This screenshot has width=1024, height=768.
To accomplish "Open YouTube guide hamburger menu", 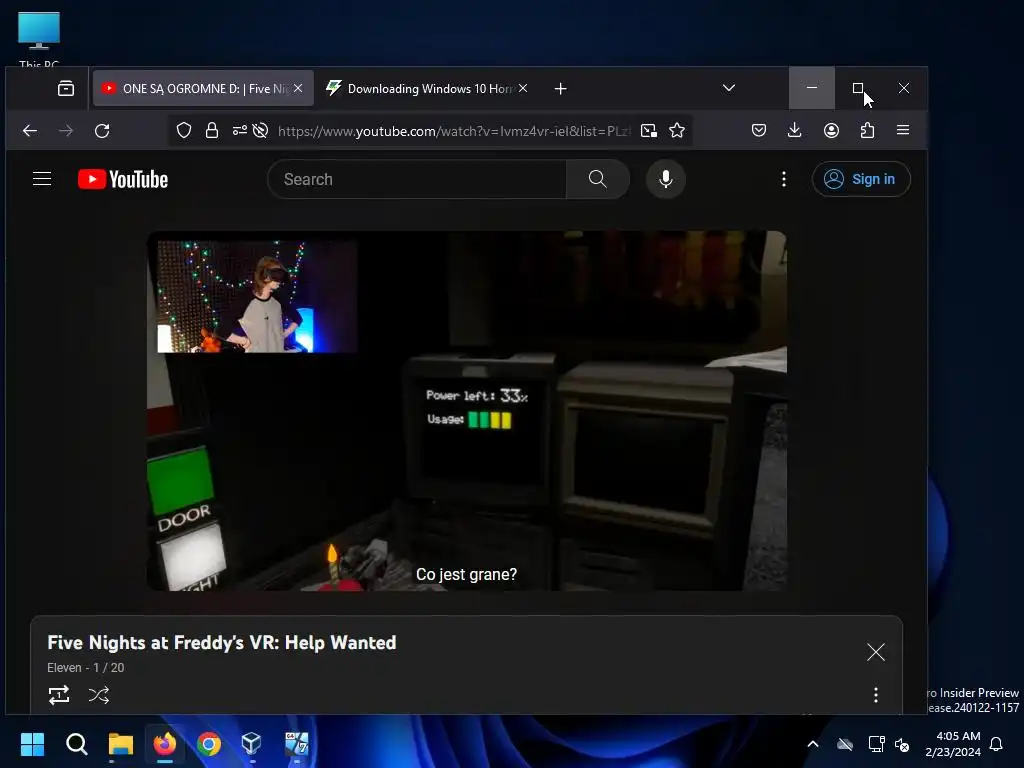I will coord(42,179).
